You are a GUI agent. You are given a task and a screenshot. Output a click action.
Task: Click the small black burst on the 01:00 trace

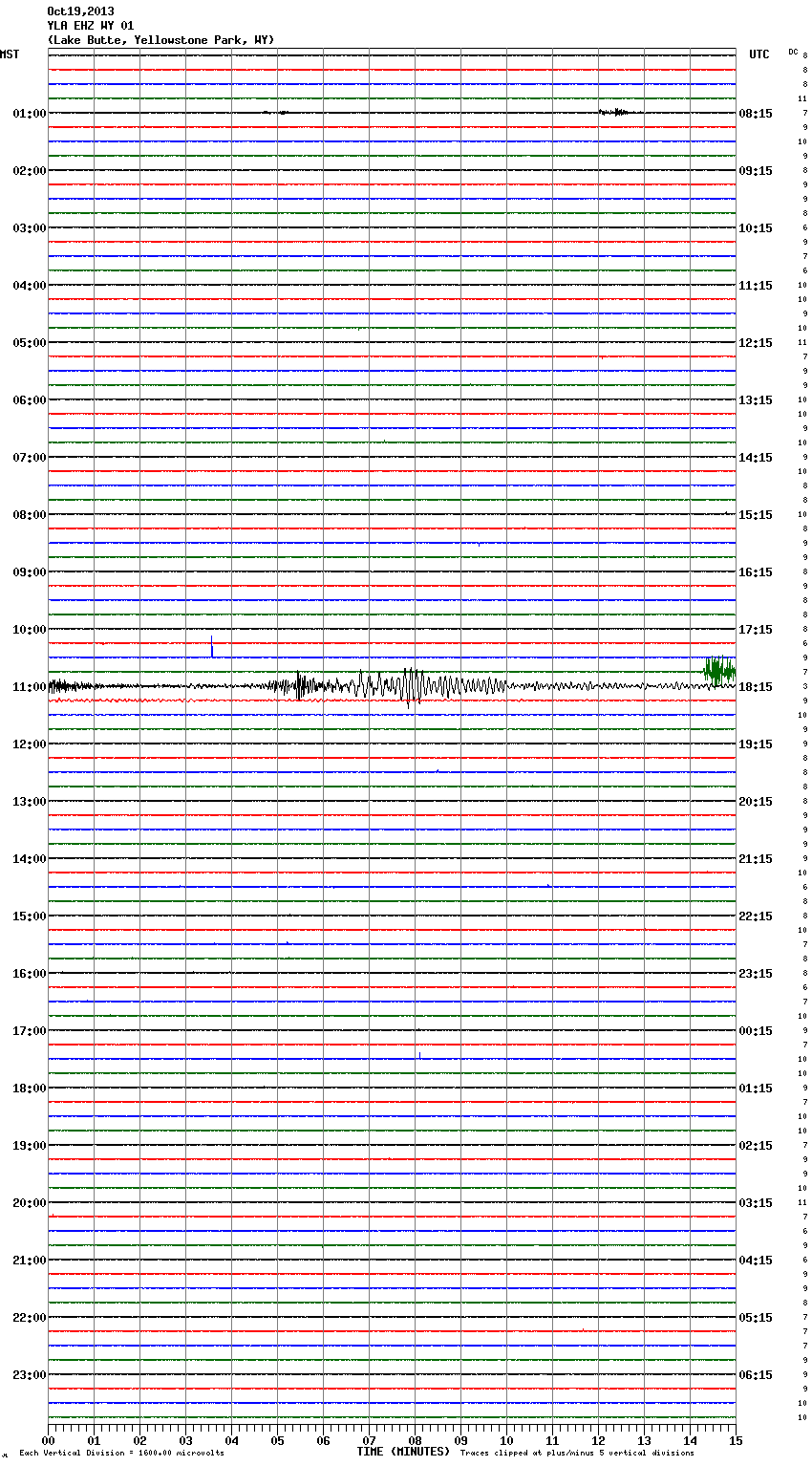pos(613,113)
